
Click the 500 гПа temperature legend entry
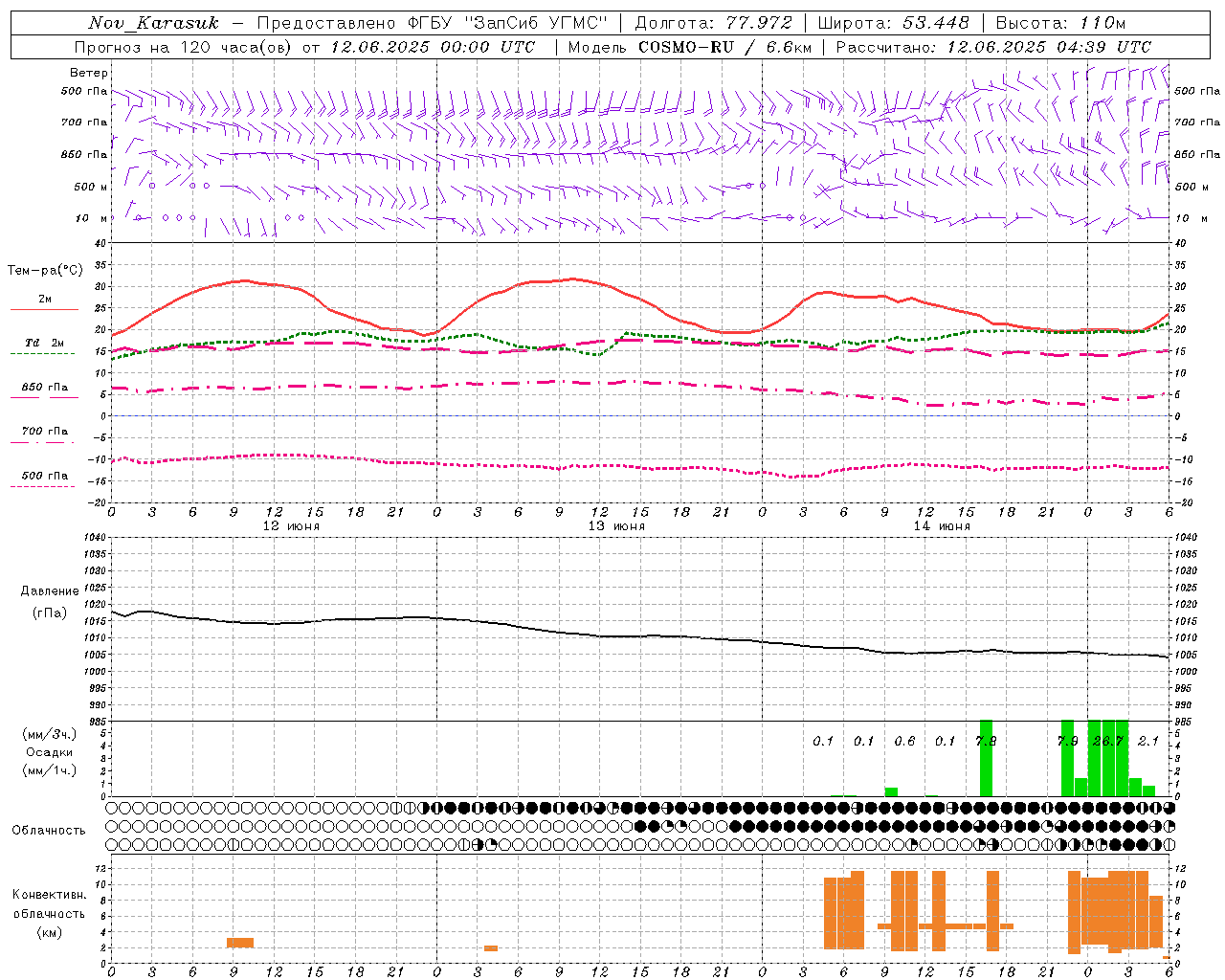[45, 476]
